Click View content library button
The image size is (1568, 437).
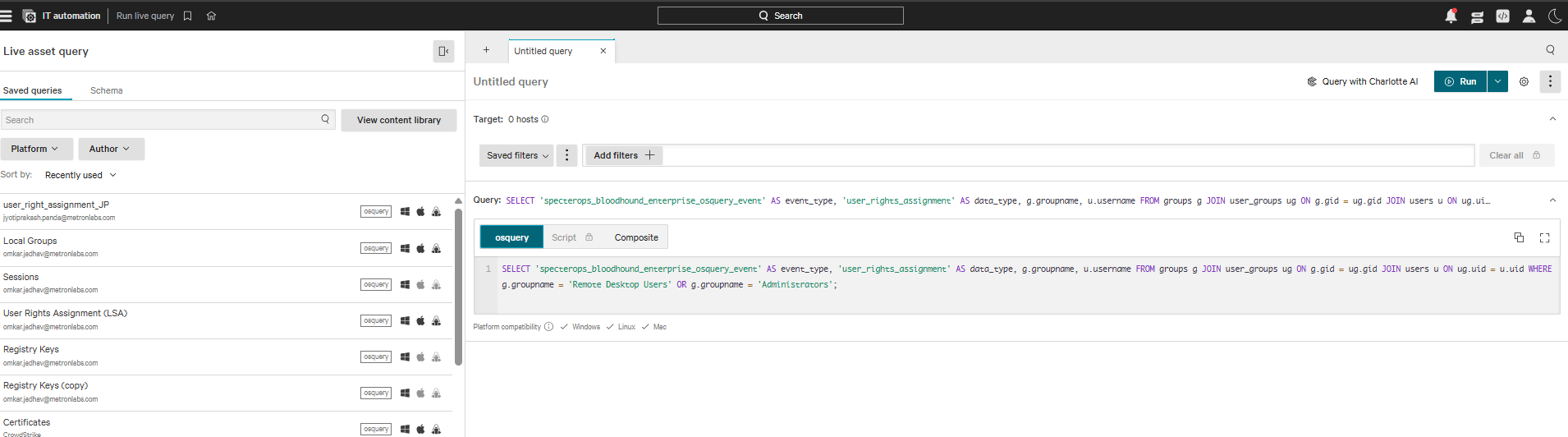399,120
